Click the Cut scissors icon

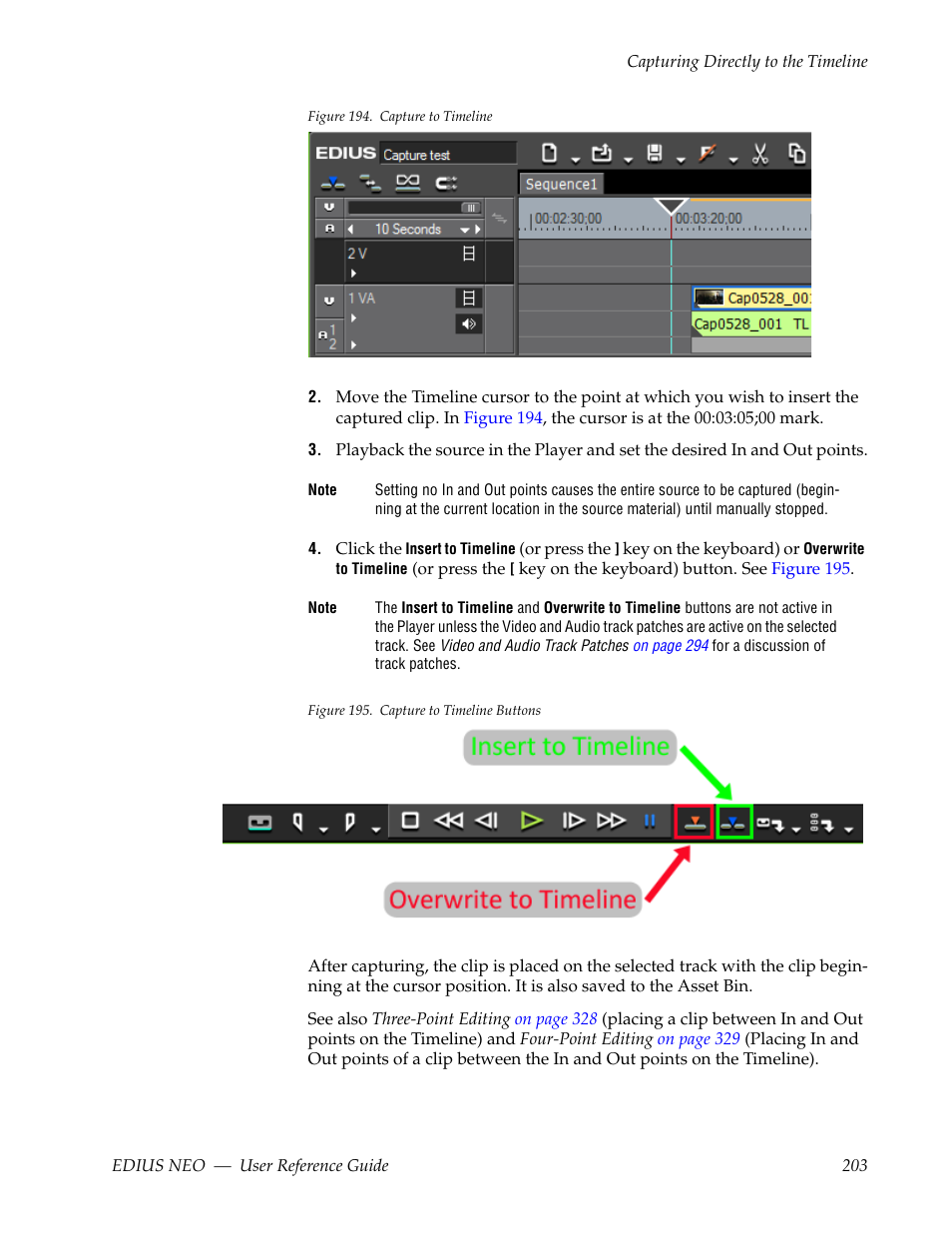760,153
